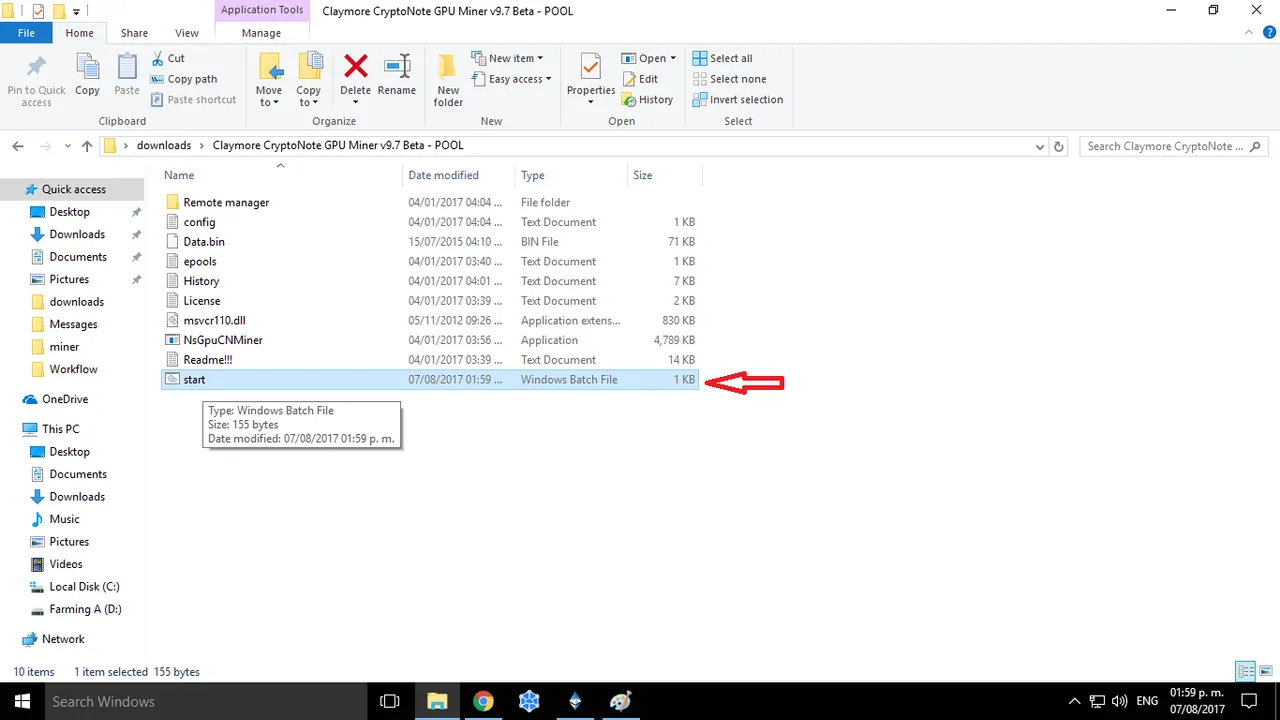
Task: Sort by the Name column header
Action: (x=280, y=175)
